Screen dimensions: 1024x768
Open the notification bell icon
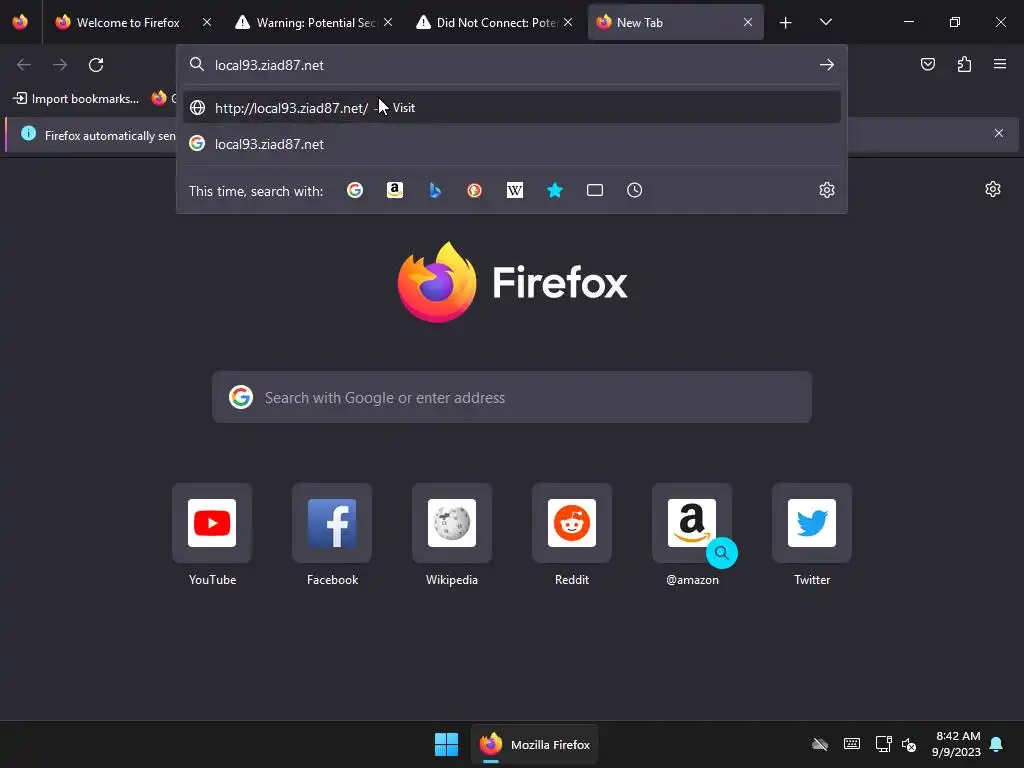(x=997, y=744)
